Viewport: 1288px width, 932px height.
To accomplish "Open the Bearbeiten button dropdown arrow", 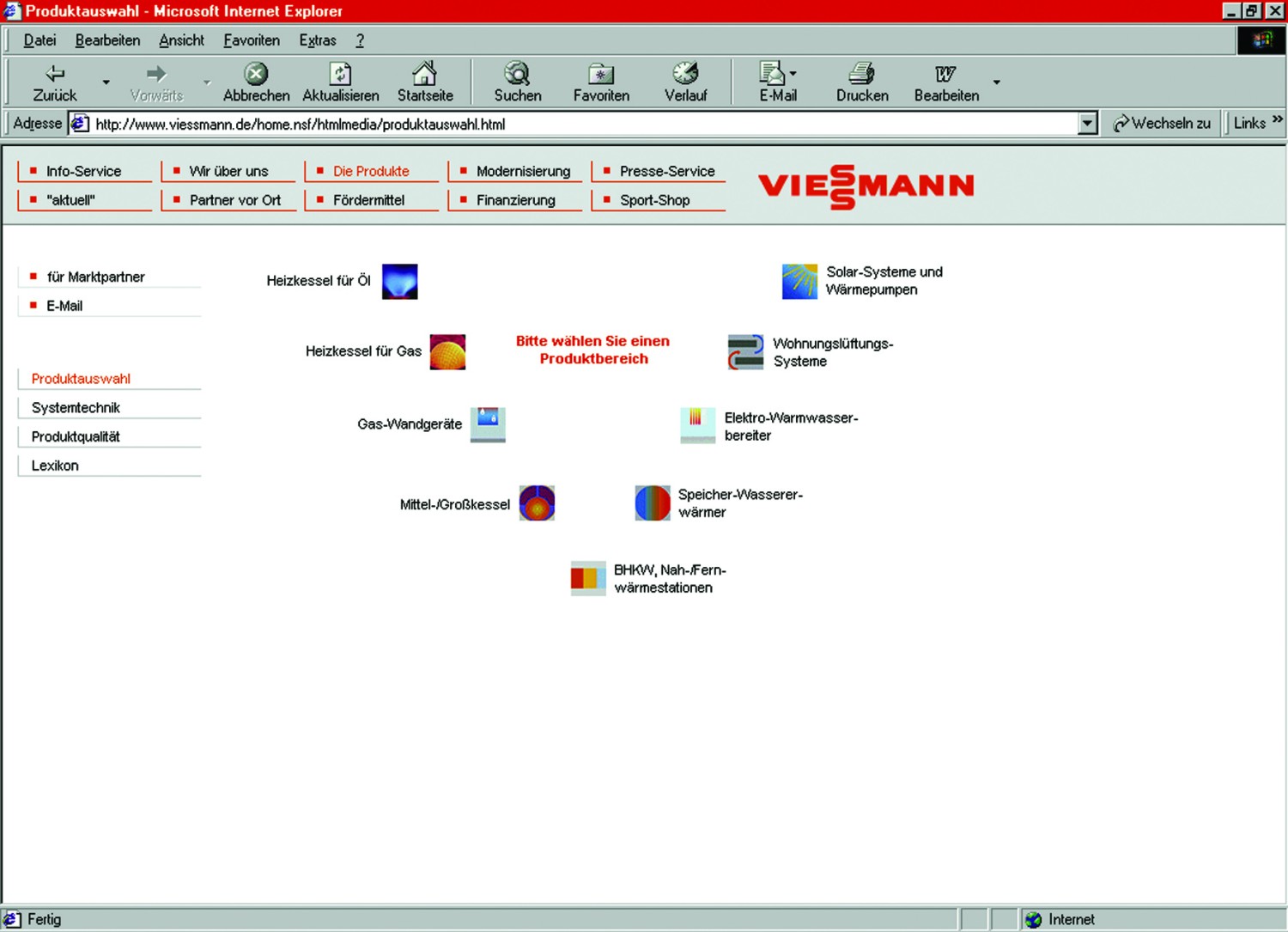I will coord(996,82).
